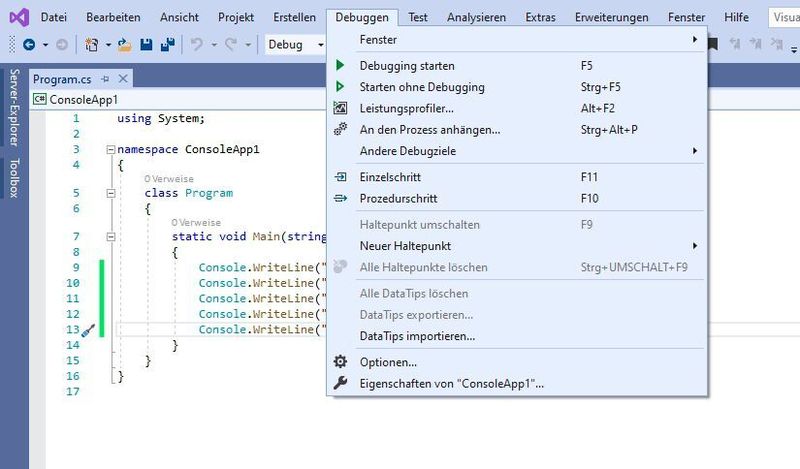Collapse the static void Main method block
This screenshot has height=469, width=800.
111,237
